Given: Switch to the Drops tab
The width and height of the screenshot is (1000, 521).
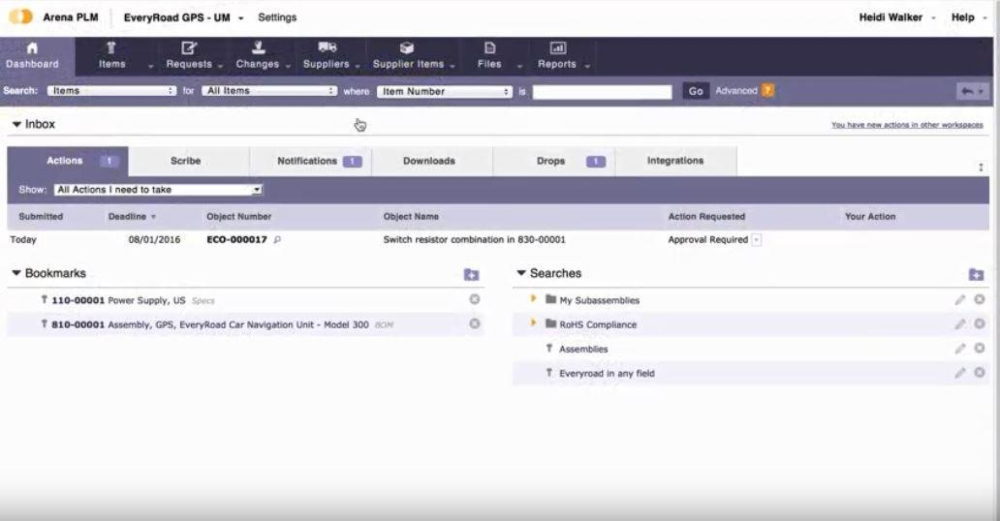Looking at the screenshot, I should 554,161.
